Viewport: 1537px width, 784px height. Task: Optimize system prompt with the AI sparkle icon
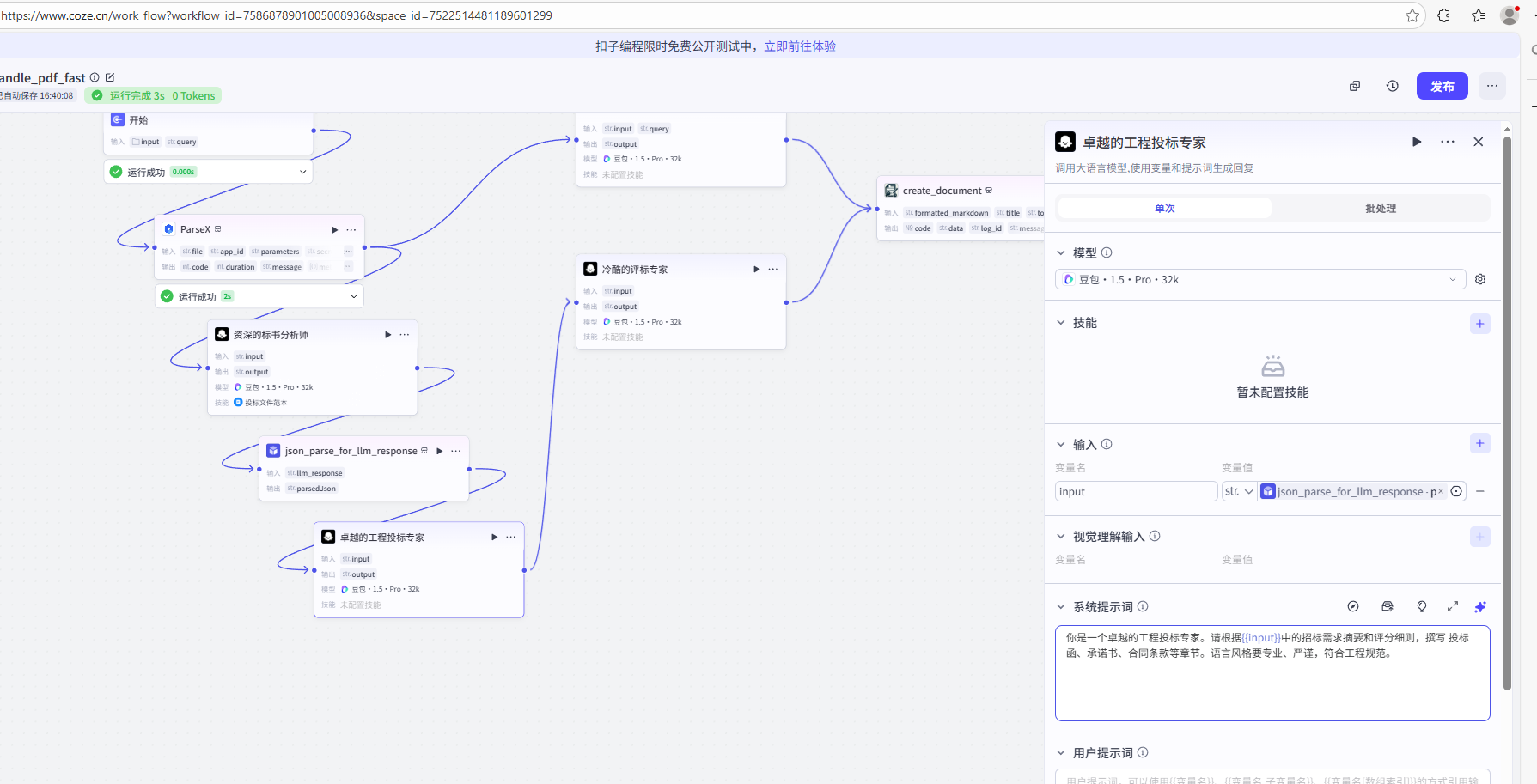tap(1479, 606)
